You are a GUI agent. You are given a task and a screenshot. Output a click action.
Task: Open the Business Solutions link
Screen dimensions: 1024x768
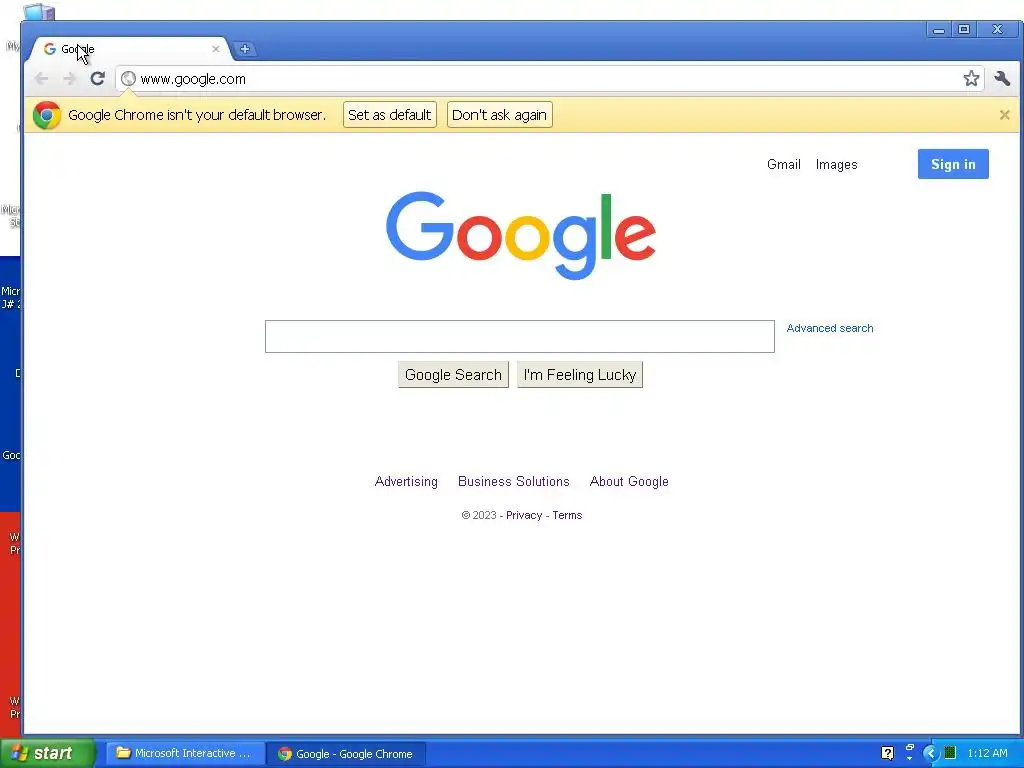(x=514, y=481)
